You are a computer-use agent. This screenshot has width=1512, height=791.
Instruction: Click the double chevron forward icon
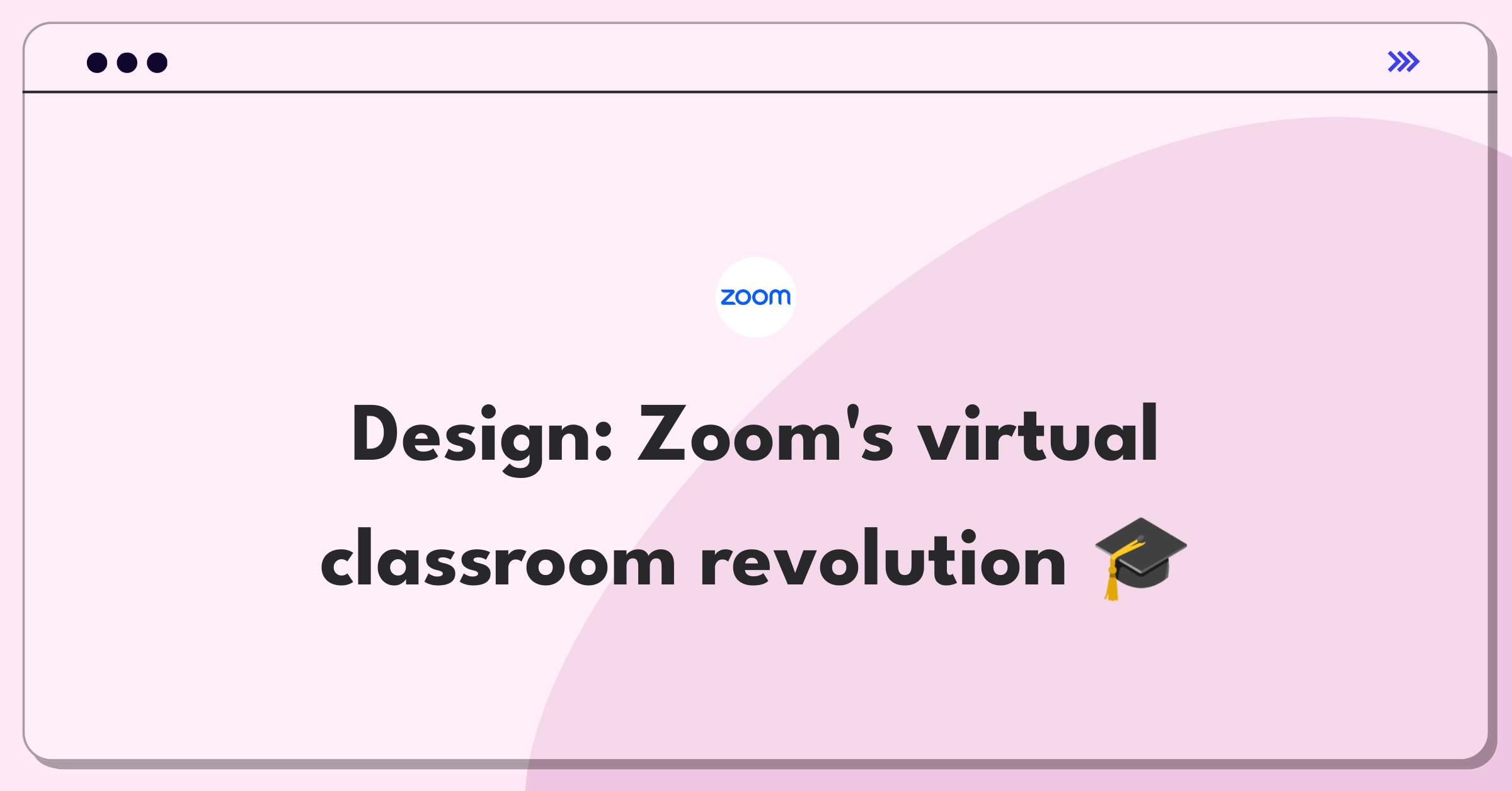[x=1403, y=61]
